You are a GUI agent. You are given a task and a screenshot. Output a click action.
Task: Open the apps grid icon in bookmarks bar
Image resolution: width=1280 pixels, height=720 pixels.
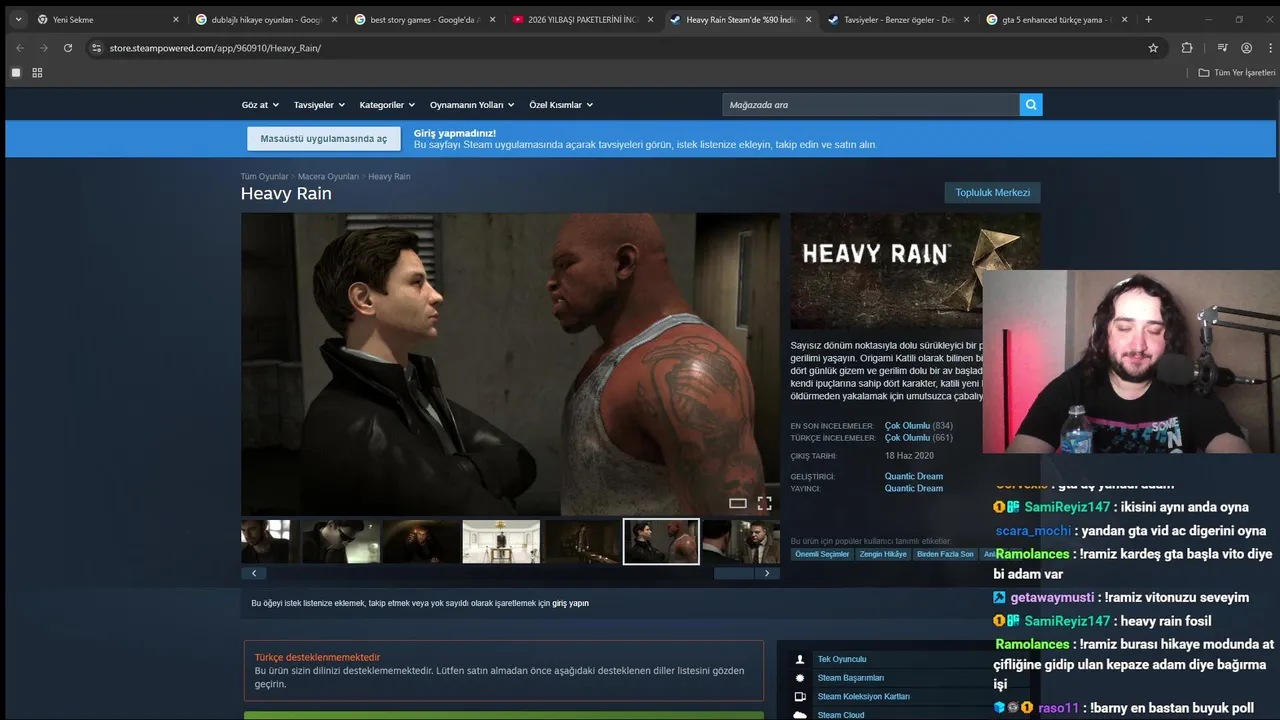click(x=37, y=73)
